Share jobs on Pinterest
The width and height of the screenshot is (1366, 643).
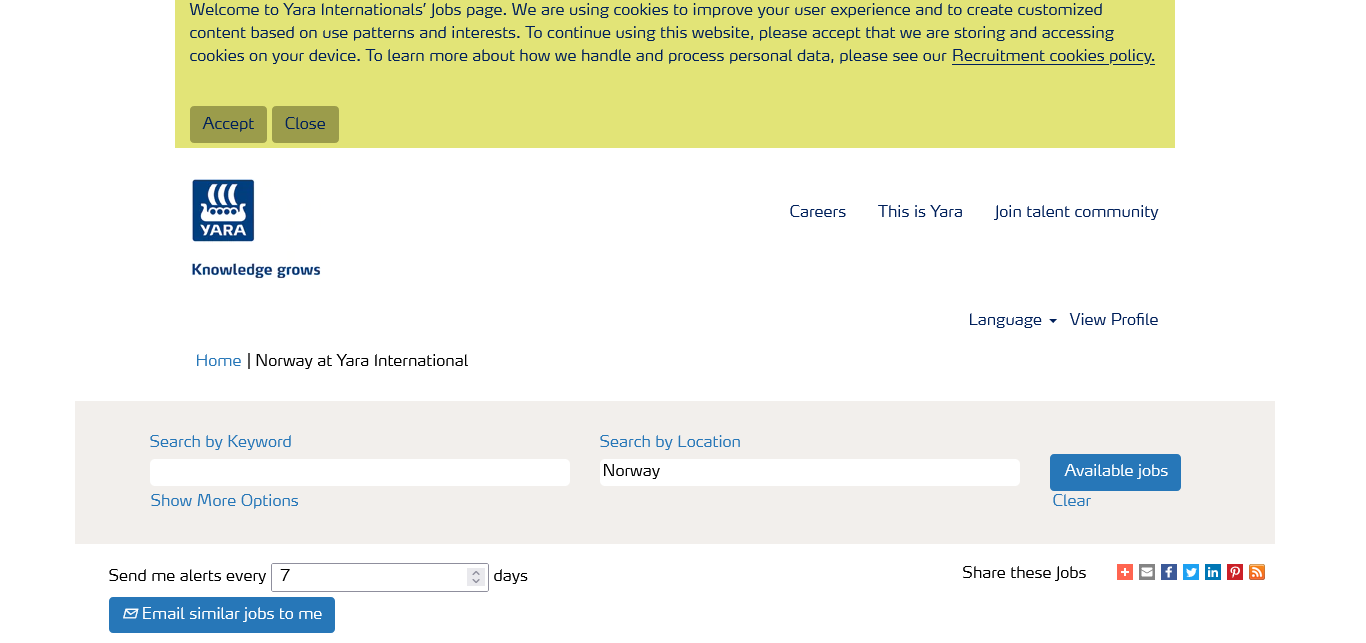[1235, 572]
